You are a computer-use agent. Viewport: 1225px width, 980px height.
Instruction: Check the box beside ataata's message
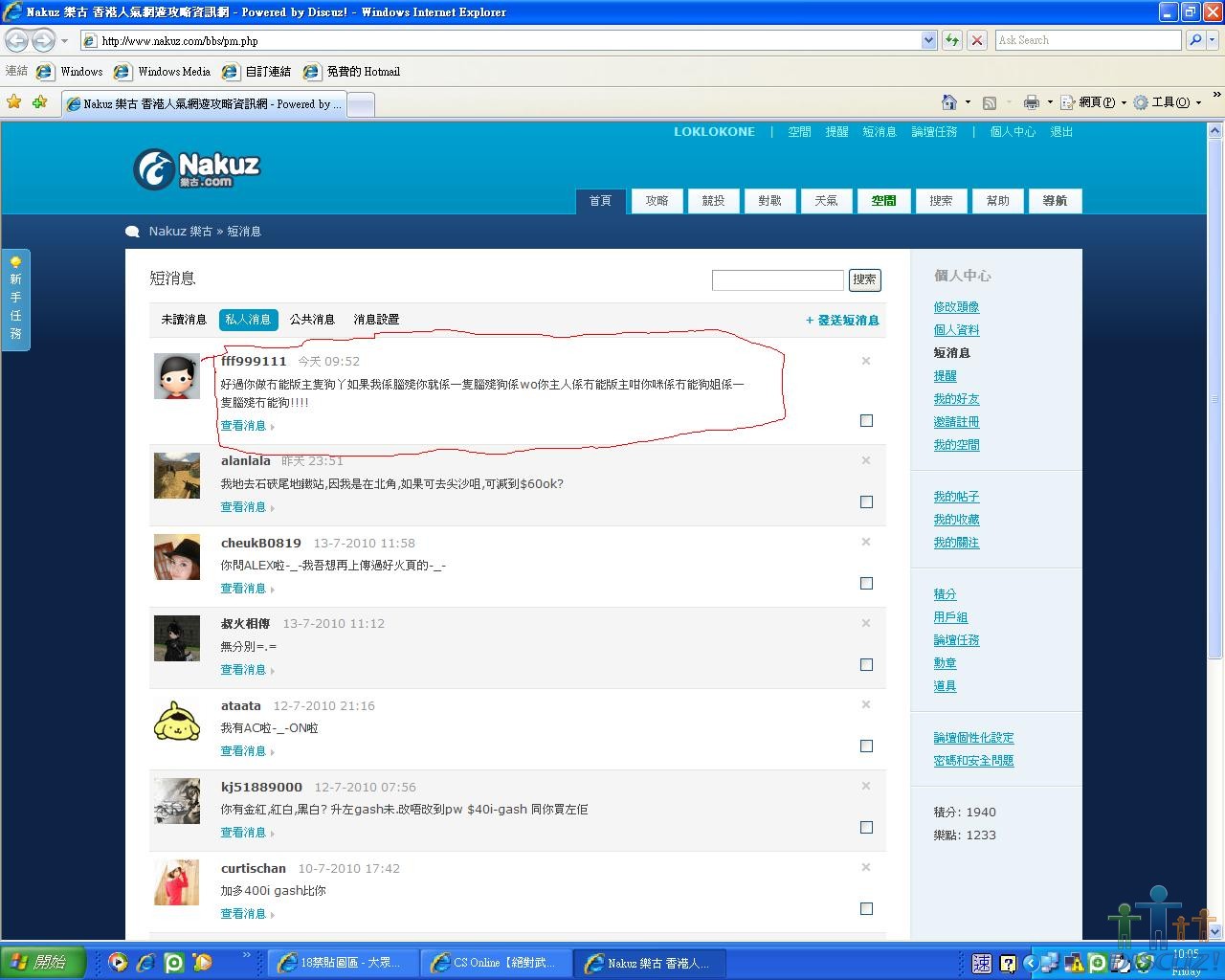click(866, 746)
